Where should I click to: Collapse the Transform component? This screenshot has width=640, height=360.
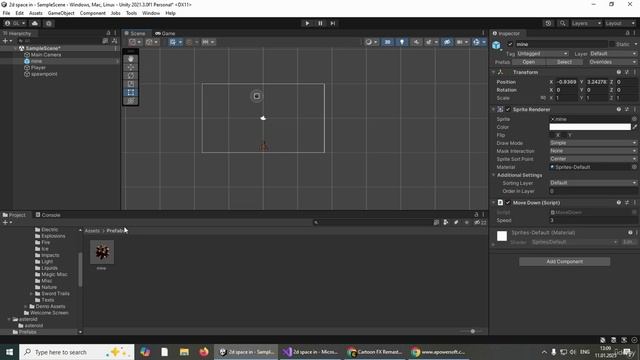tap(493, 72)
